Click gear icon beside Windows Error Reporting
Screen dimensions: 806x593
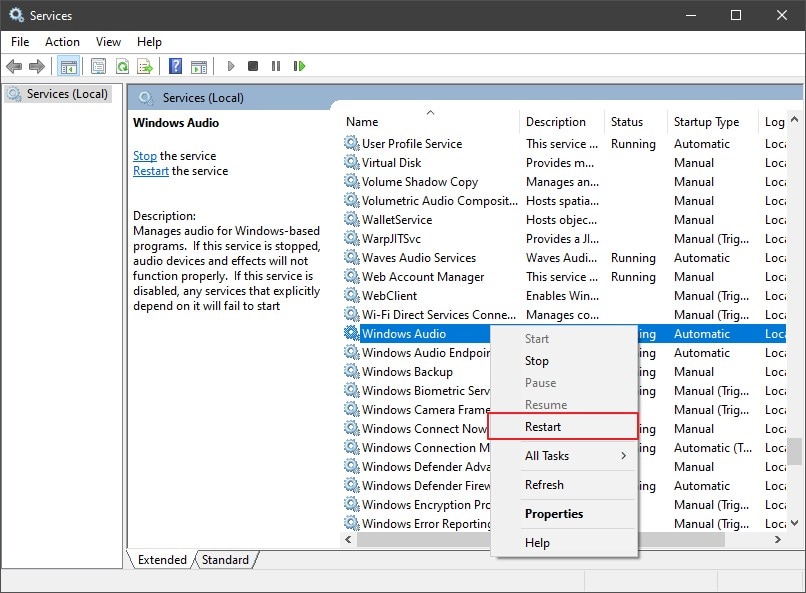pos(352,524)
